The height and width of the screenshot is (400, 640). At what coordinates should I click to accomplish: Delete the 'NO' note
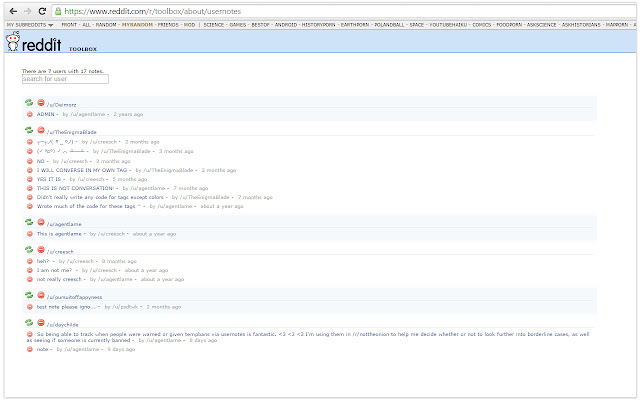[29, 161]
